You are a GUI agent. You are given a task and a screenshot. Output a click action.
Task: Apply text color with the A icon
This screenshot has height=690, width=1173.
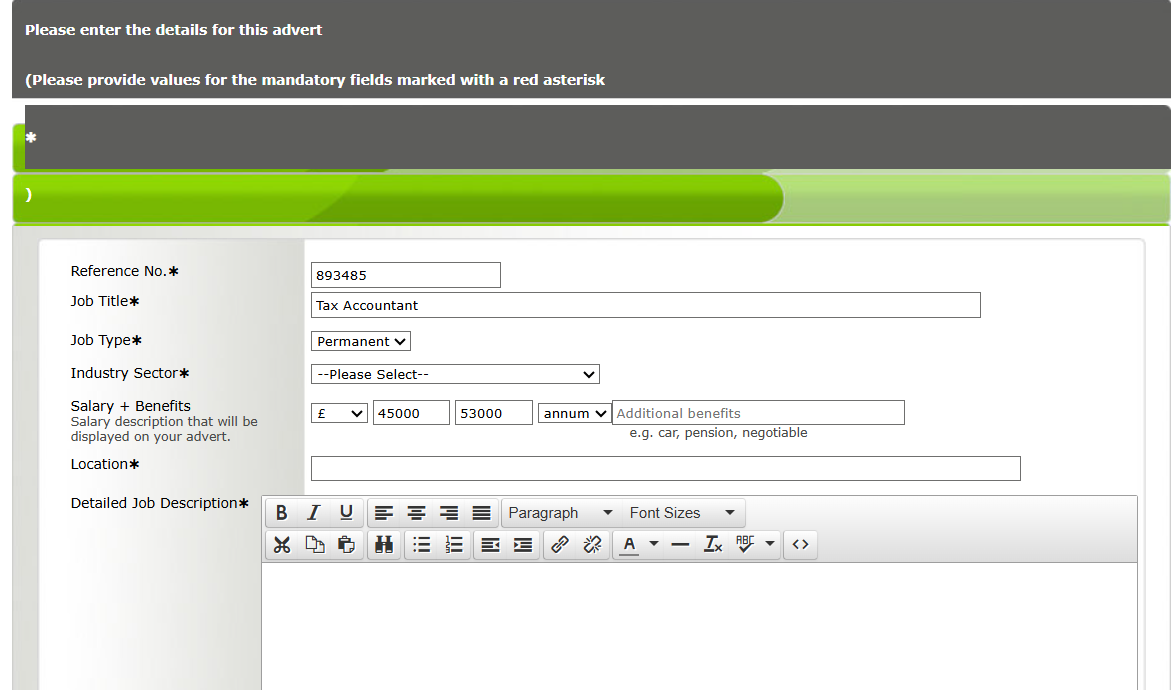[x=629, y=545]
